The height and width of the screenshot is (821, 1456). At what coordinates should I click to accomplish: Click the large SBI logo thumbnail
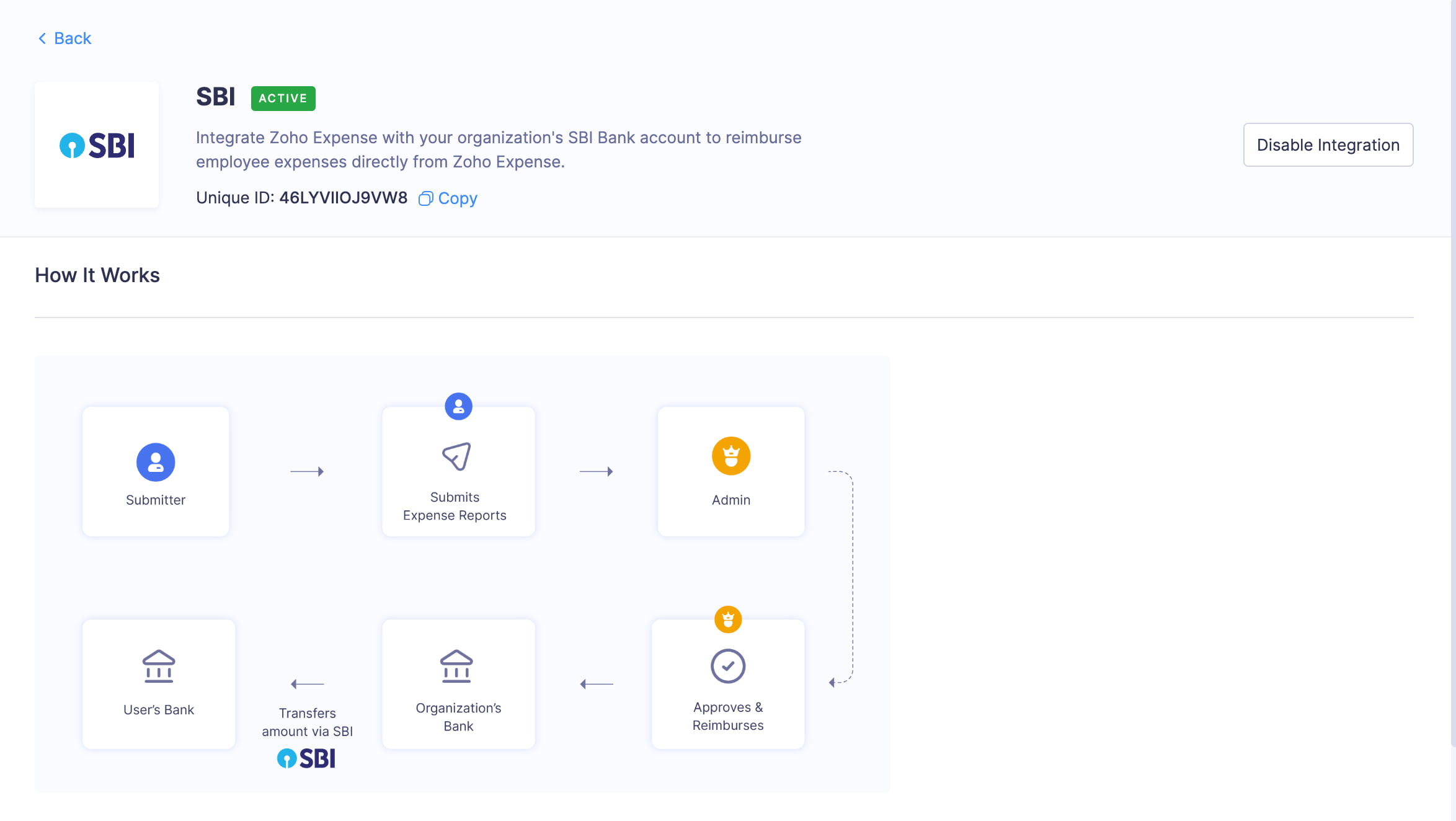(x=97, y=145)
